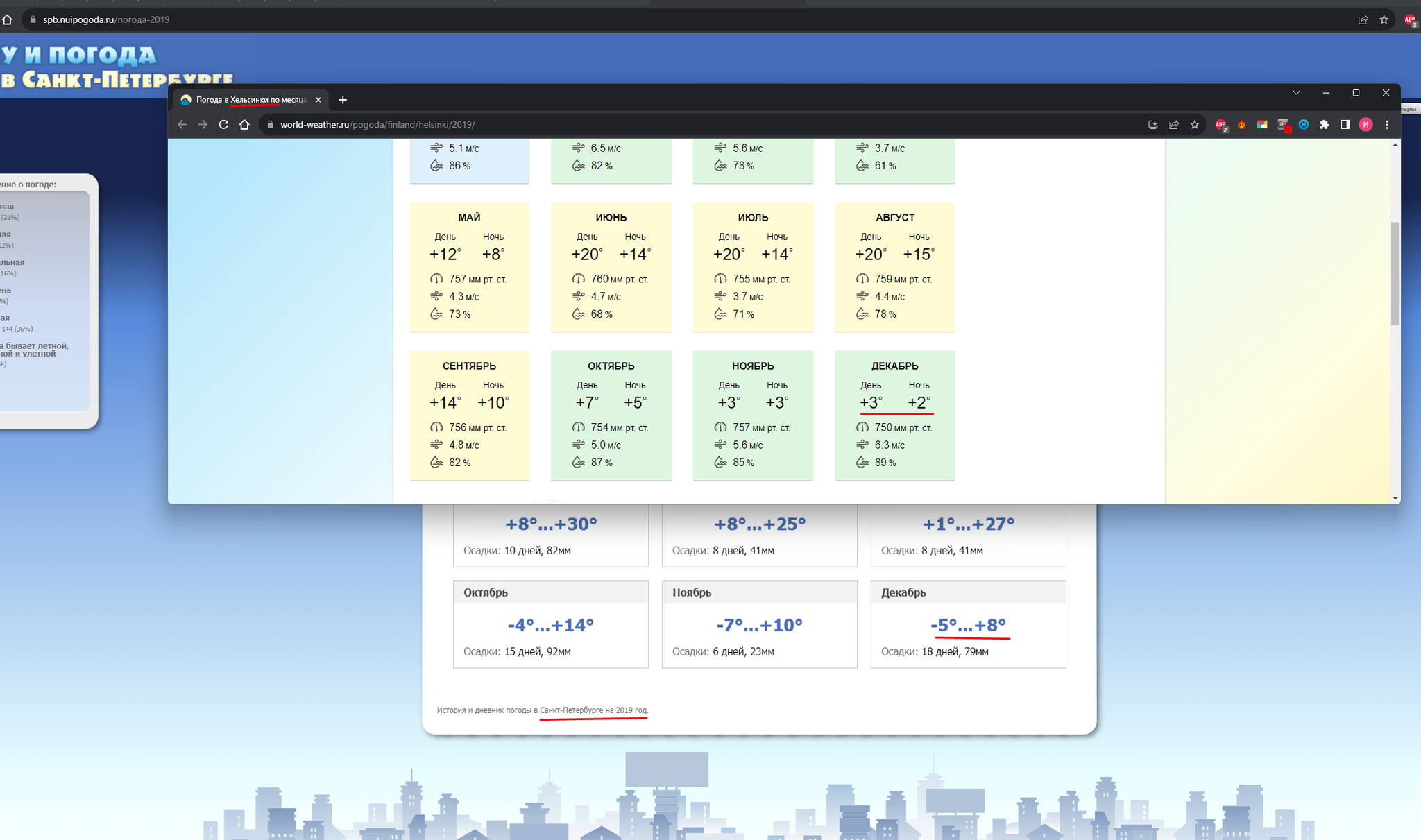Open the Extensions puzzle-piece menu
The image size is (1421, 840).
tap(1324, 125)
